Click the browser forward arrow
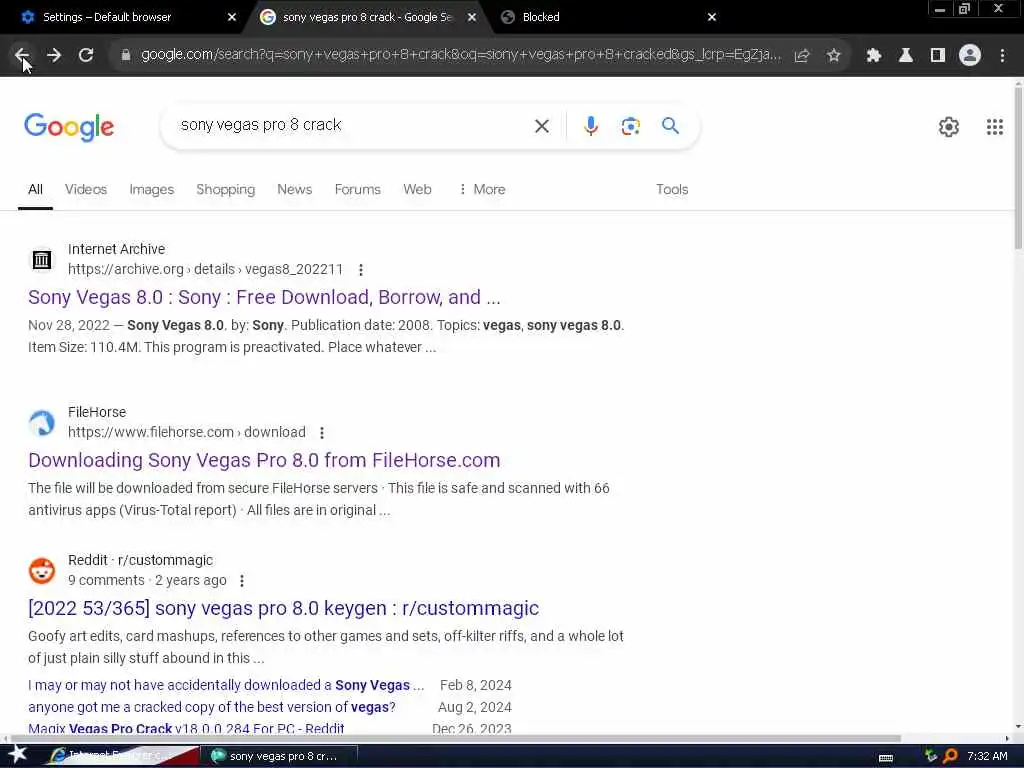 pyautogui.click(x=54, y=56)
